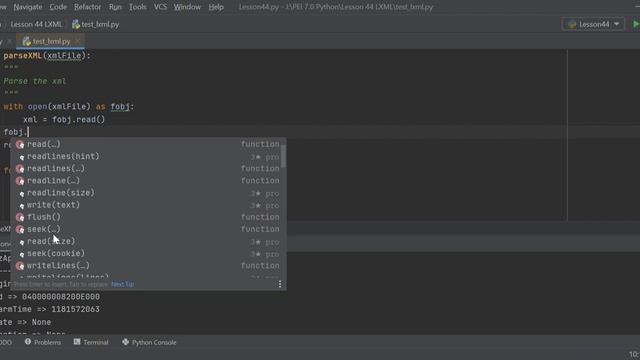This screenshot has width=640, height=360.
Task: Click the test_lxml.py breadcrumb file icon
Action: (x=76, y=24)
